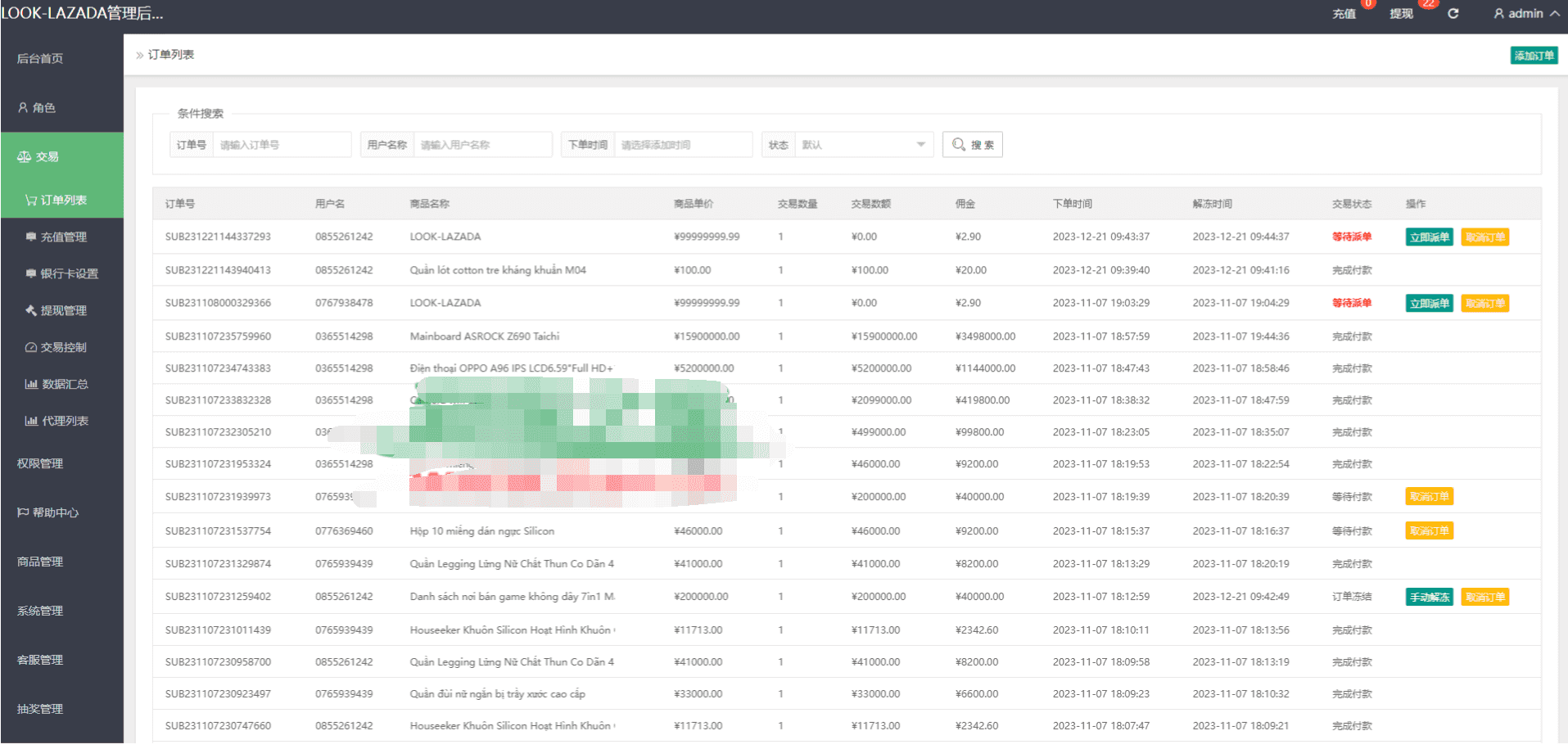Click the refresh icon in top bar
The width and height of the screenshot is (1568, 749).
pyautogui.click(x=1453, y=13)
